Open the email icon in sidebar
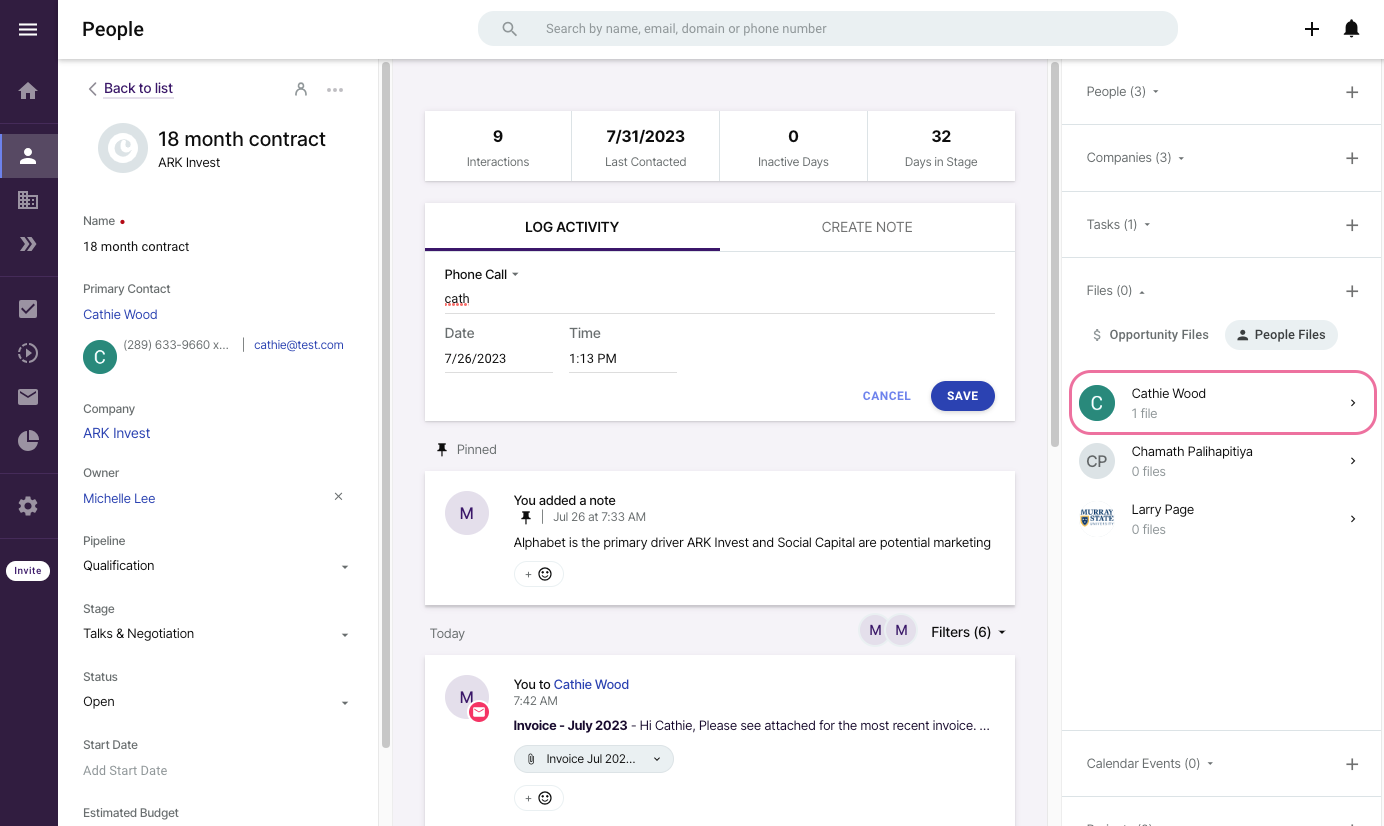 coord(28,397)
